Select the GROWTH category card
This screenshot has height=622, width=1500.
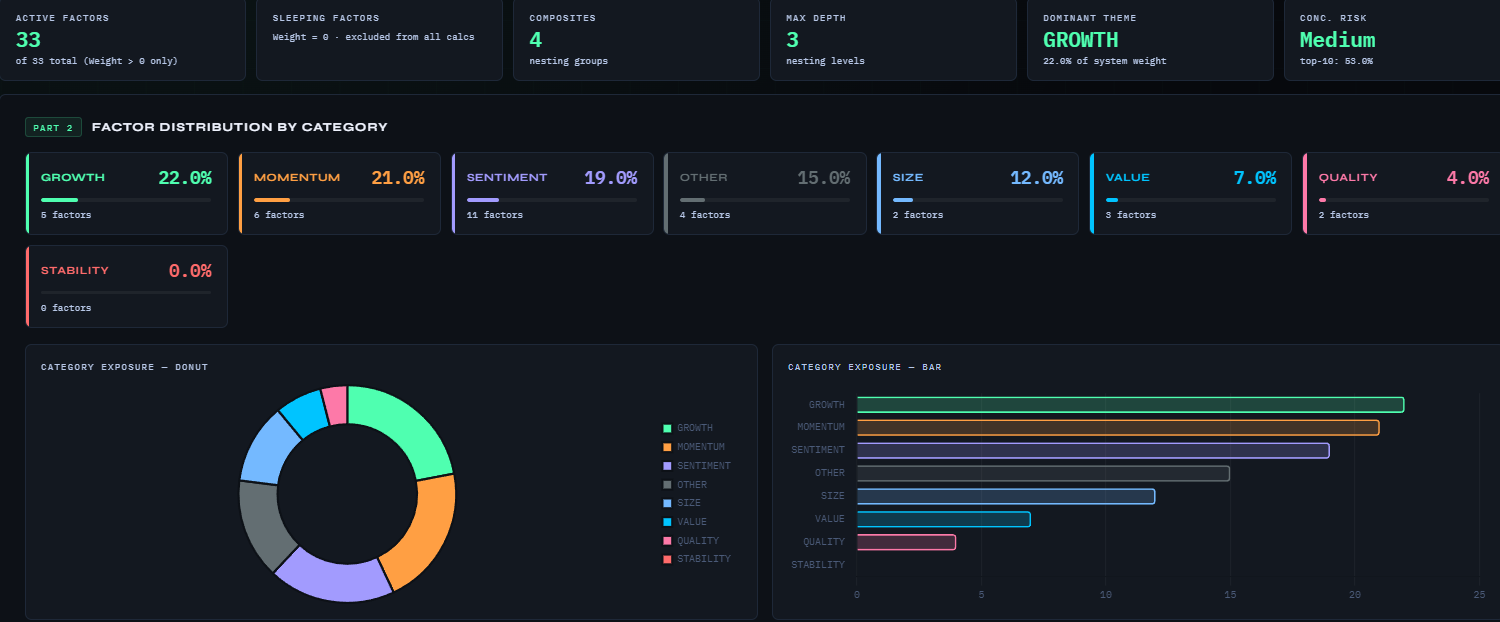(126, 194)
